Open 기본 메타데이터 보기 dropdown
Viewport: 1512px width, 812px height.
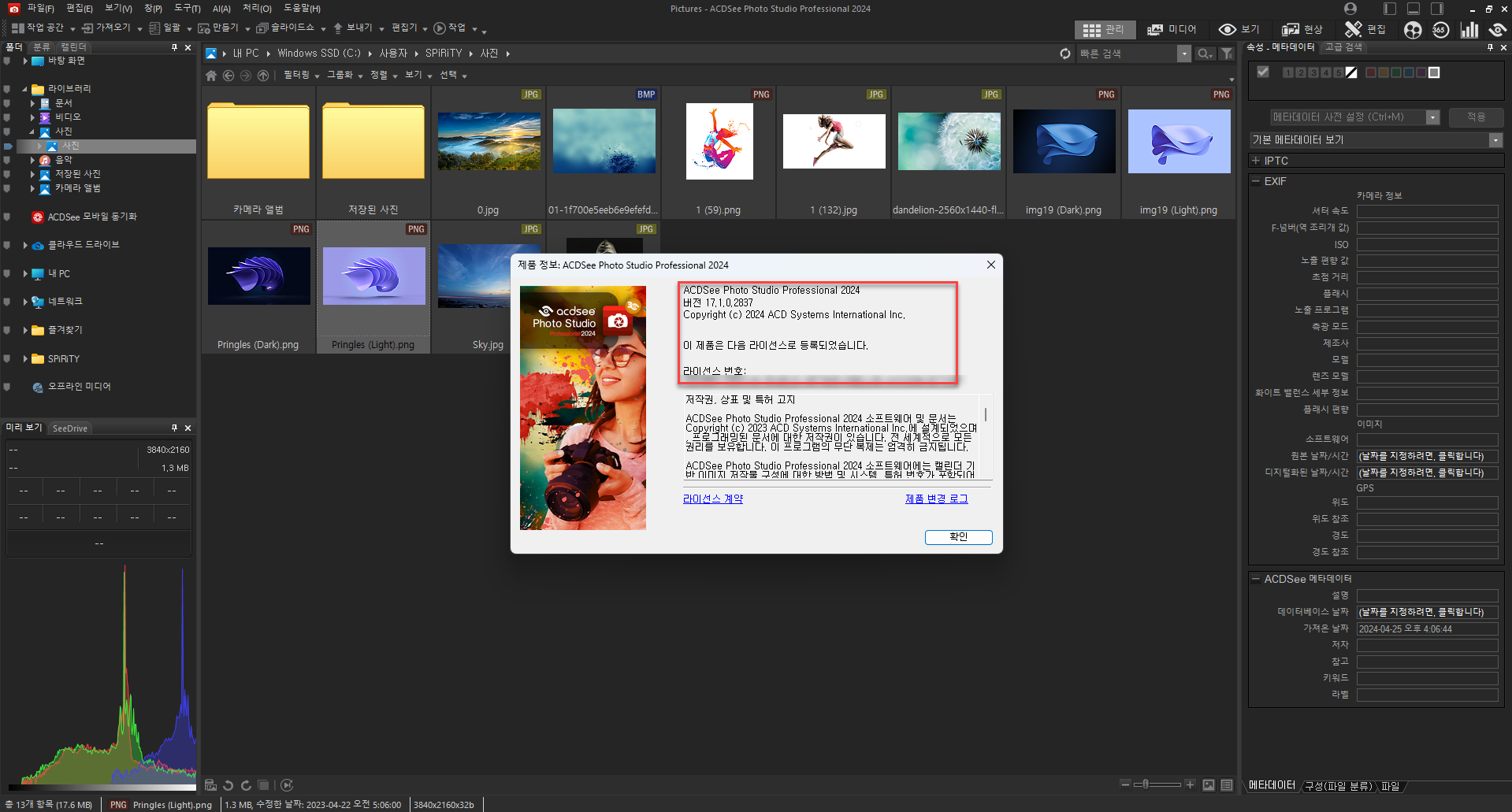tap(1495, 140)
